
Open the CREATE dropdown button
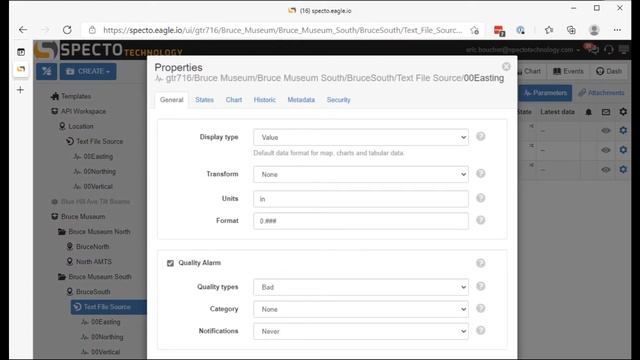pyautogui.click(x=88, y=71)
